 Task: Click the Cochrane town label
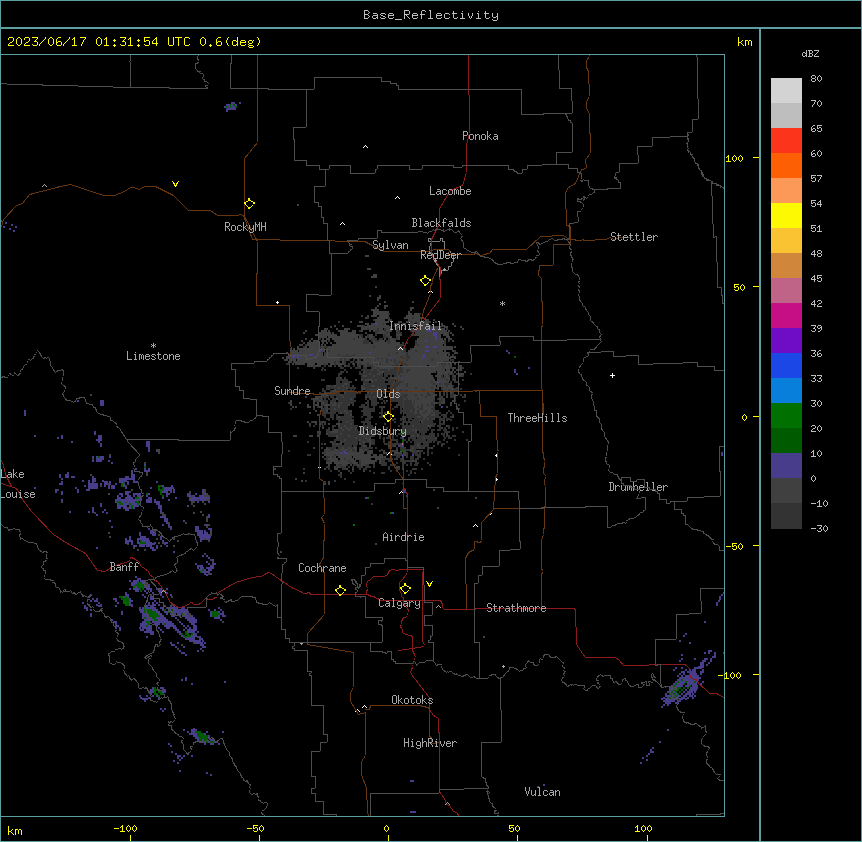322,568
